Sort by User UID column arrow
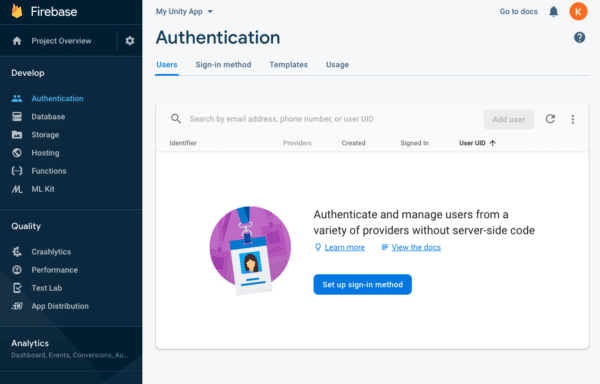This screenshot has height=384, width=600. tap(492, 143)
